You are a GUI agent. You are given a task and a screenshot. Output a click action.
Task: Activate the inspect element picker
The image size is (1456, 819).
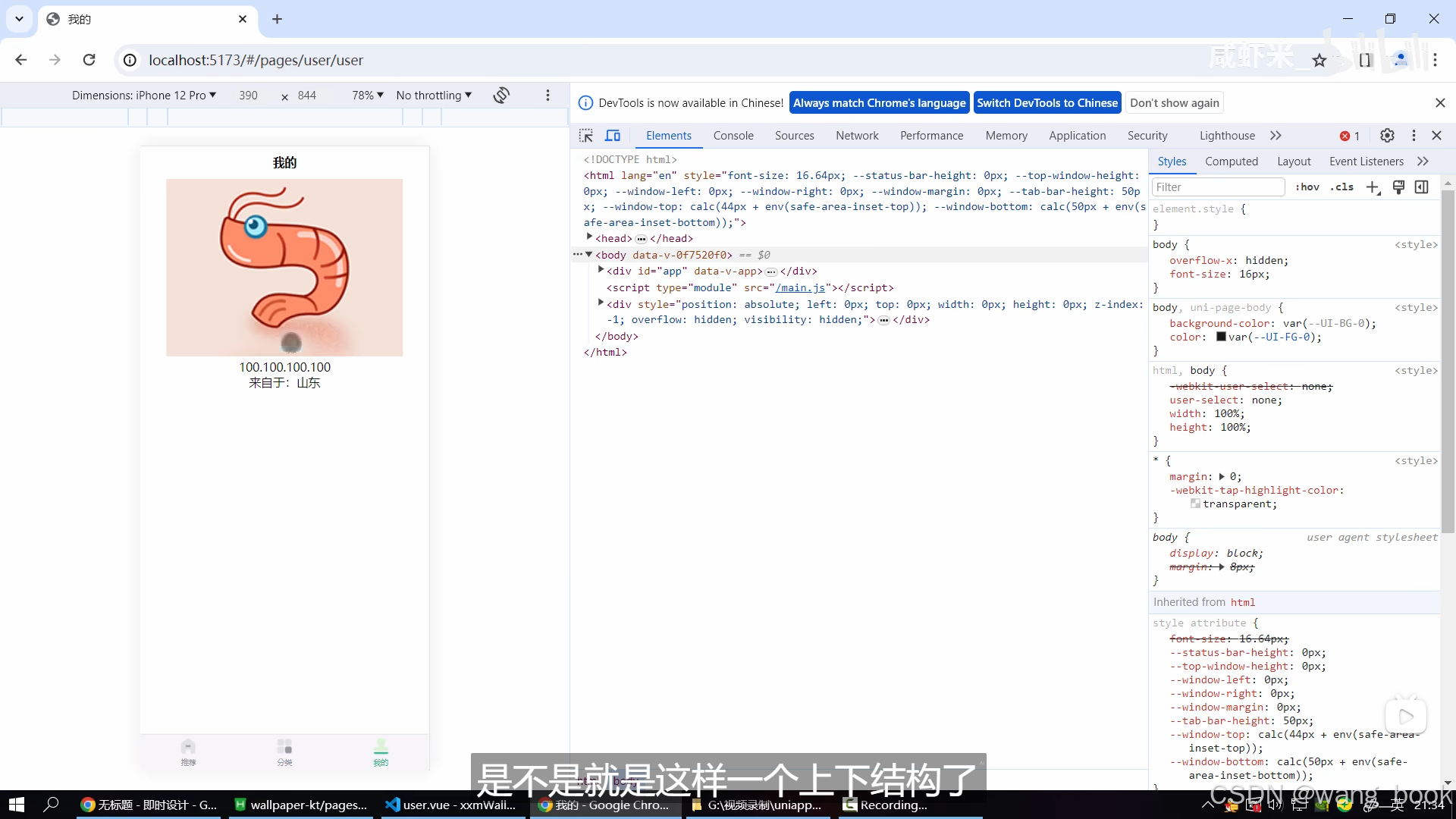pos(586,136)
